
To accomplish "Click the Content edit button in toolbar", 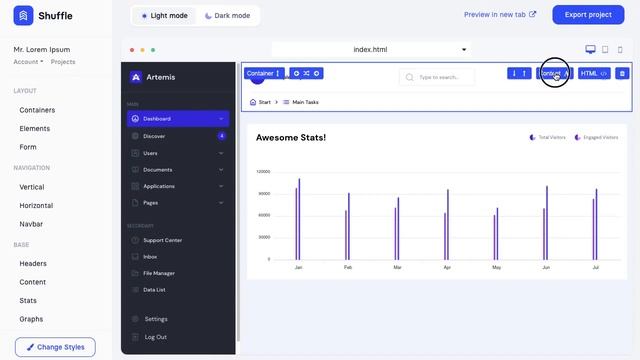I will pos(554,73).
